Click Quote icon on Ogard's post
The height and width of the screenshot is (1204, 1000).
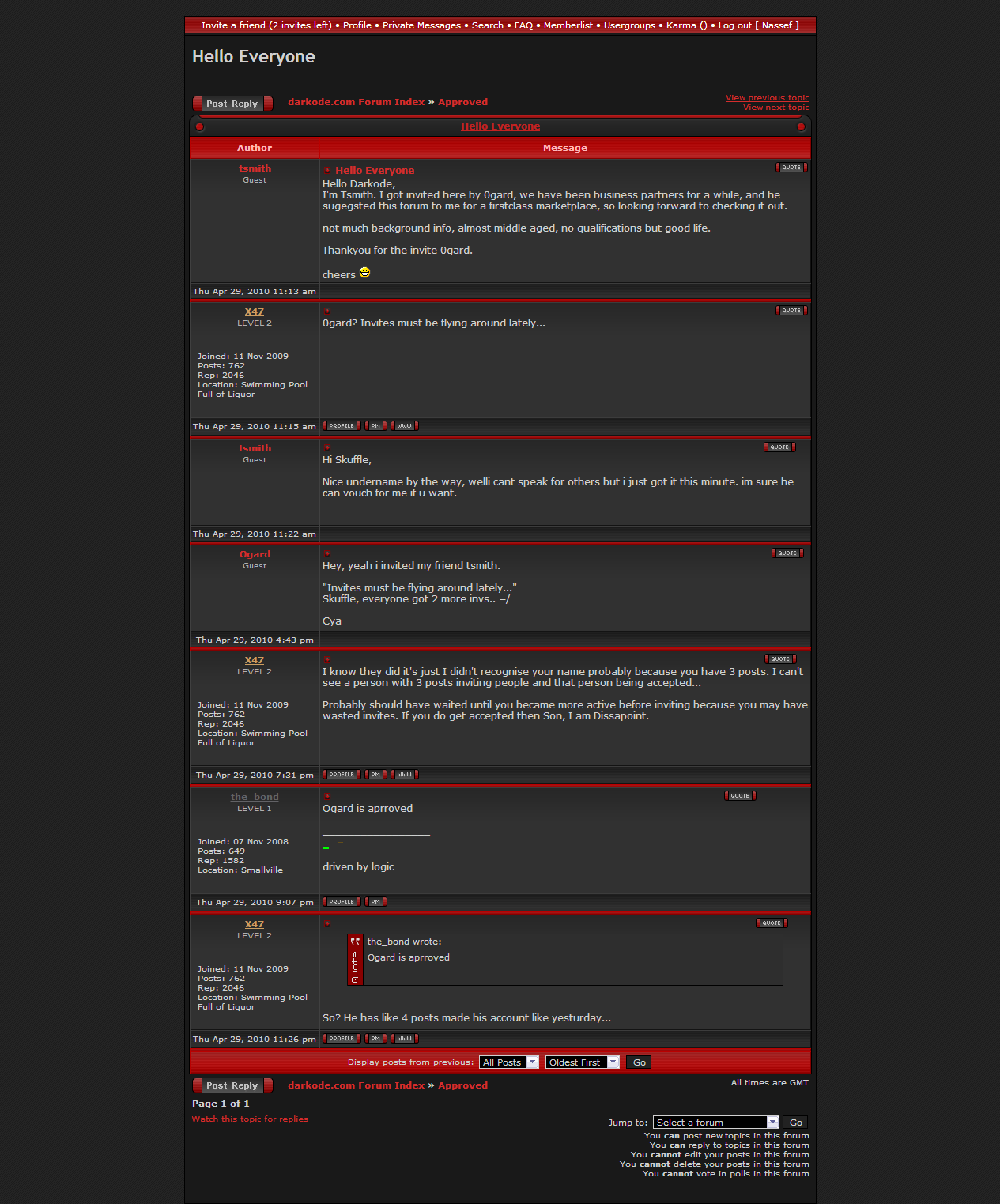click(x=787, y=553)
